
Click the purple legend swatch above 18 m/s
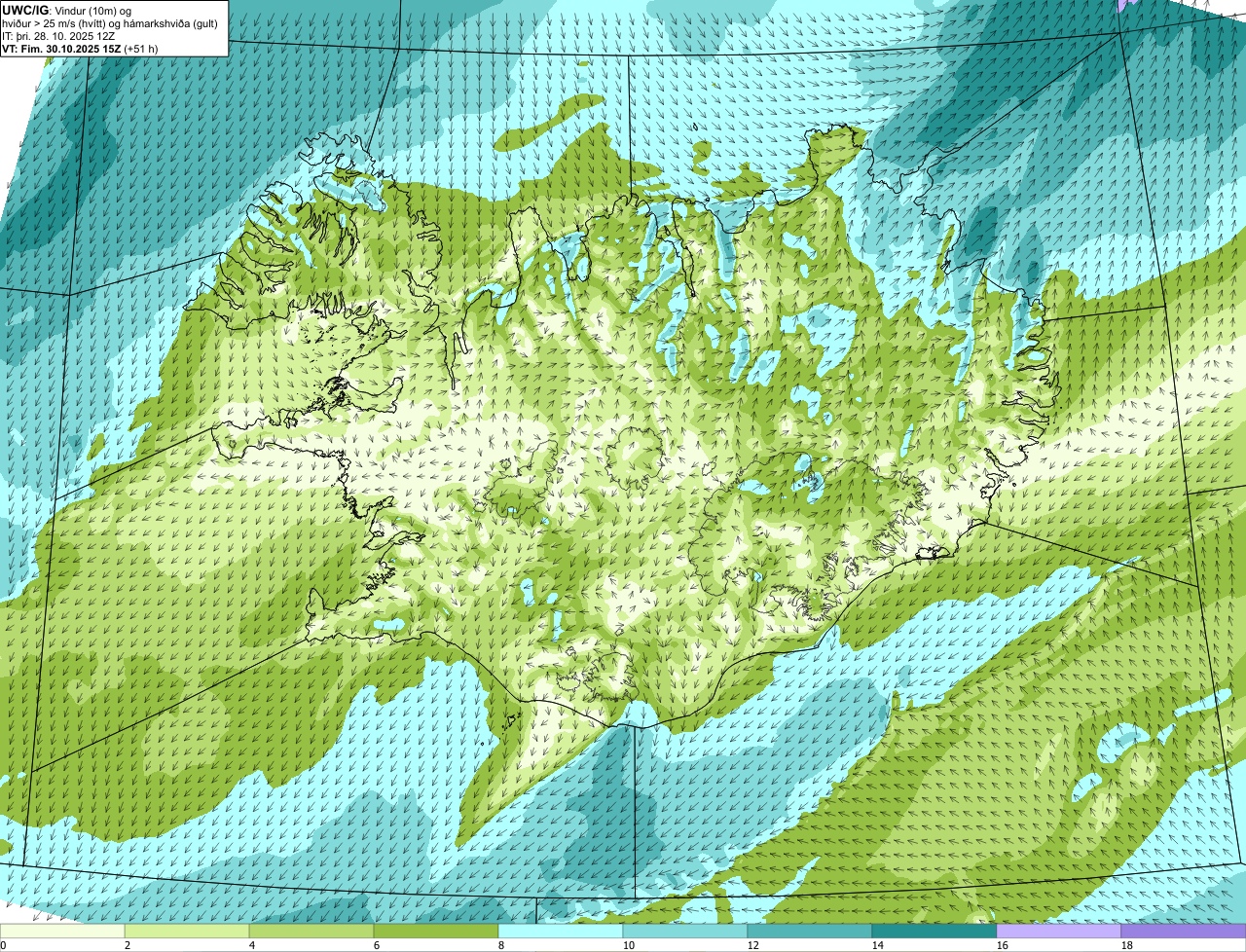click(x=1184, y=931)
